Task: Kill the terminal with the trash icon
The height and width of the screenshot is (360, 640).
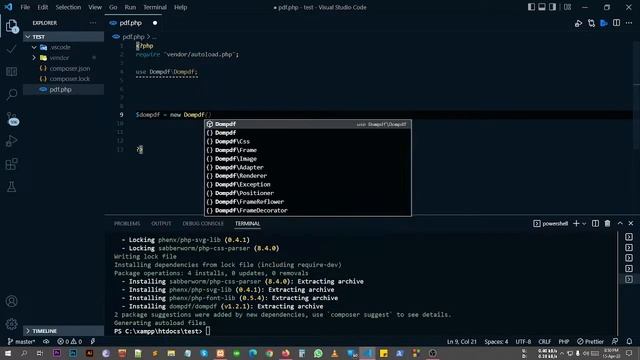Action: (x=607, y=223)
